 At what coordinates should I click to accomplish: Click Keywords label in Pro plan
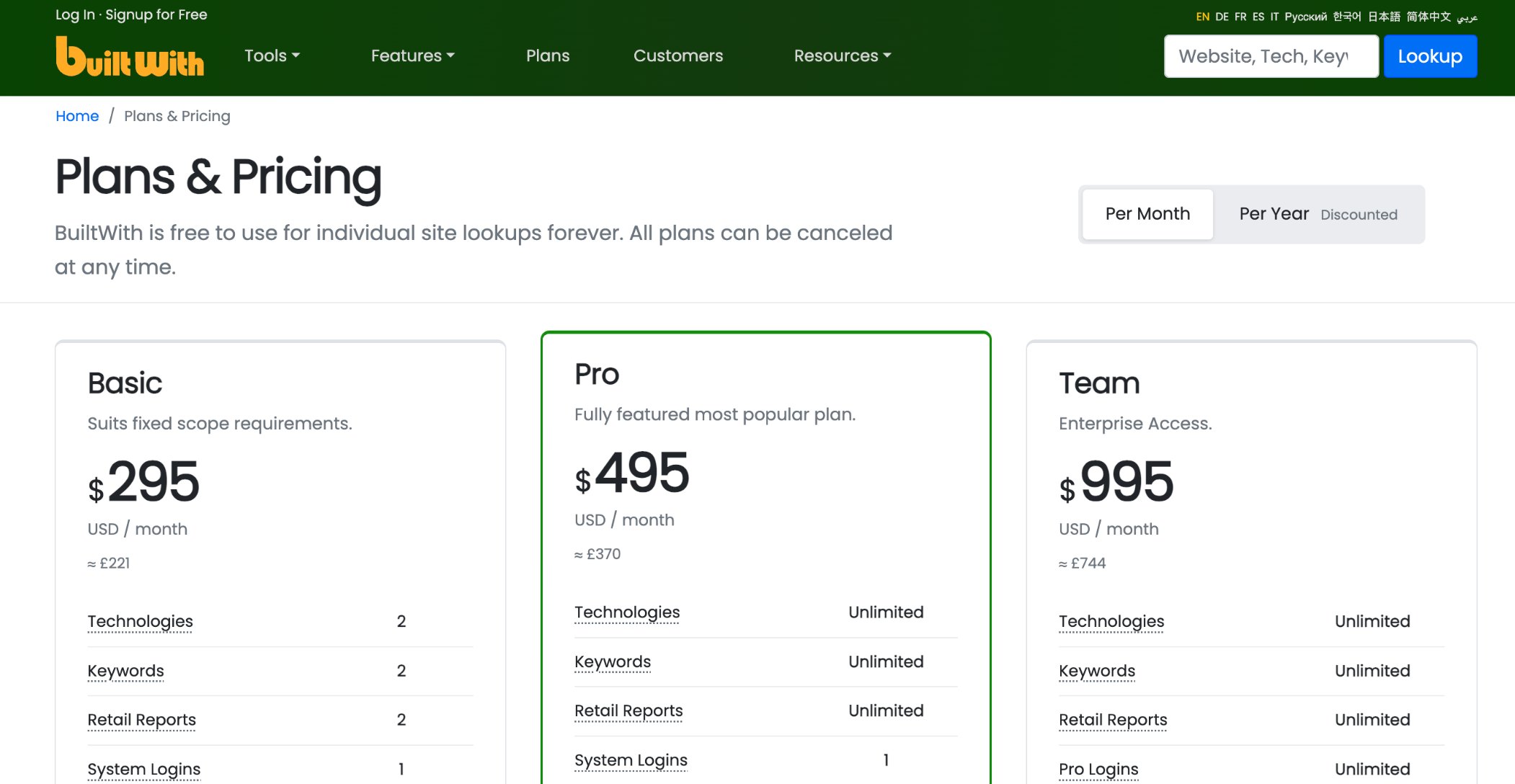pos(613,661)
